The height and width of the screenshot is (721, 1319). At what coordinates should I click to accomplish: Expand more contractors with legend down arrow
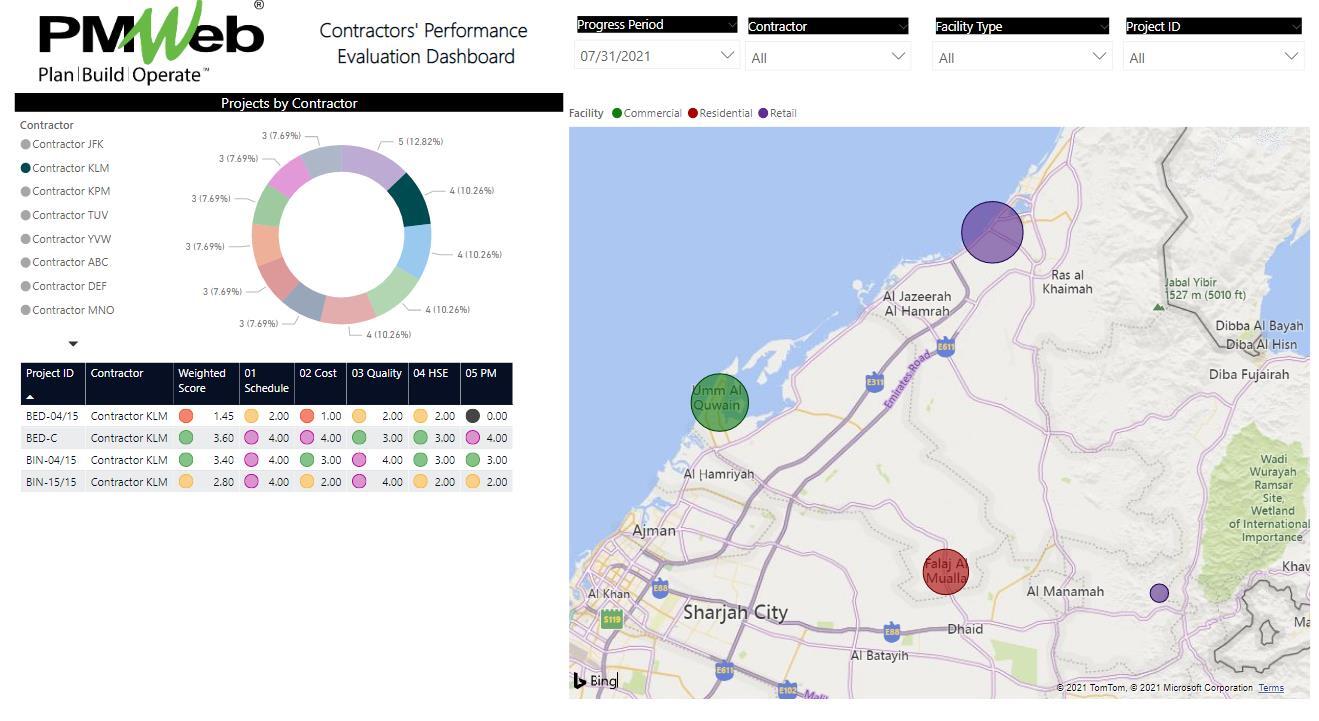tap(73, 344)
